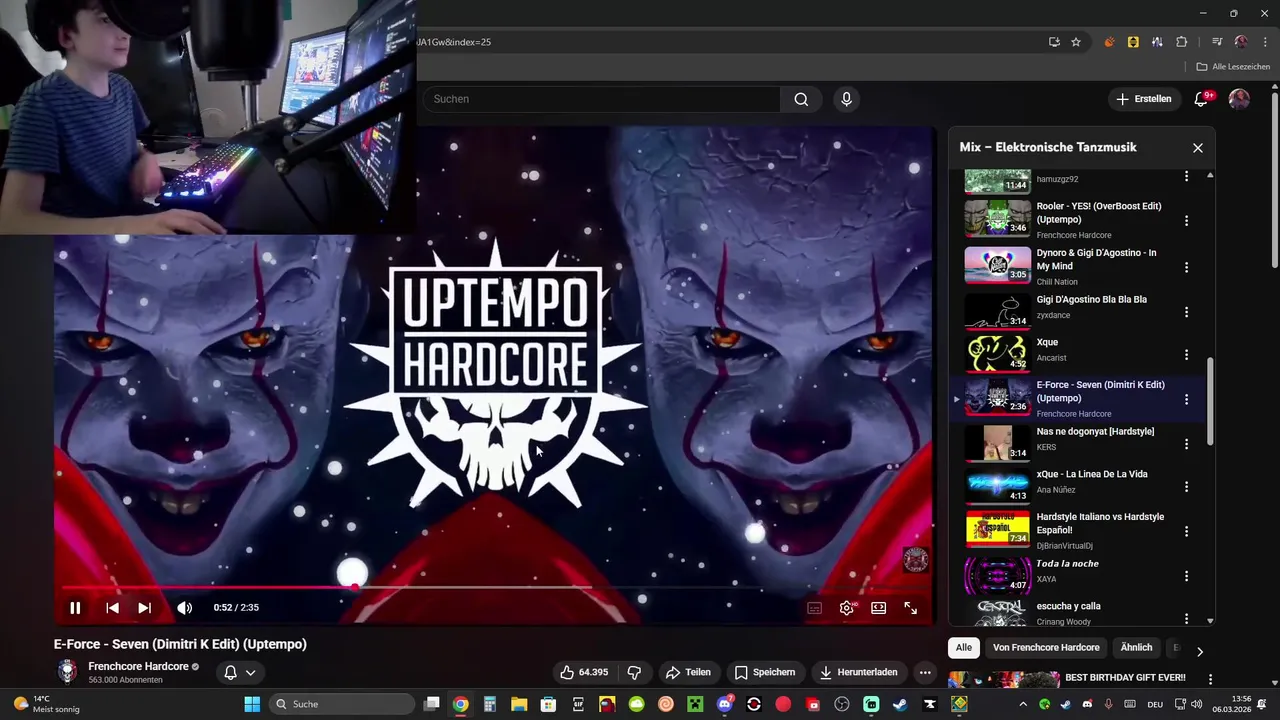The height and width of the screenshot is (720, 1280).
Task: Play Dynoro & Gigi D'Agostino thumbnail
Action: pyautogui.click(x=997, y=265)
